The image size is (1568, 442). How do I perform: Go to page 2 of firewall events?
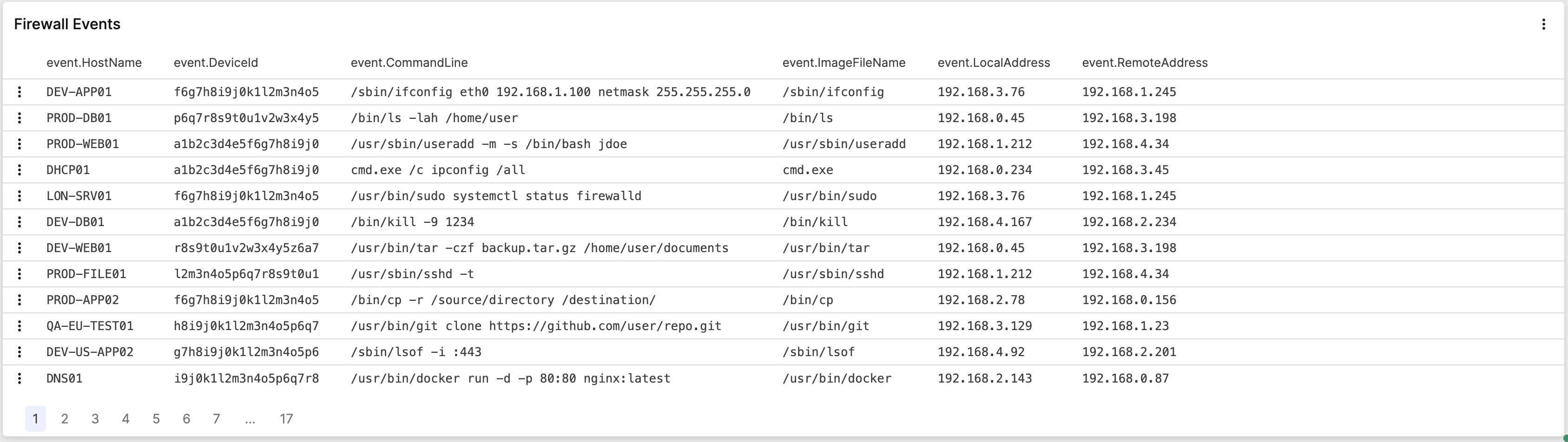(x=65, y=419)
